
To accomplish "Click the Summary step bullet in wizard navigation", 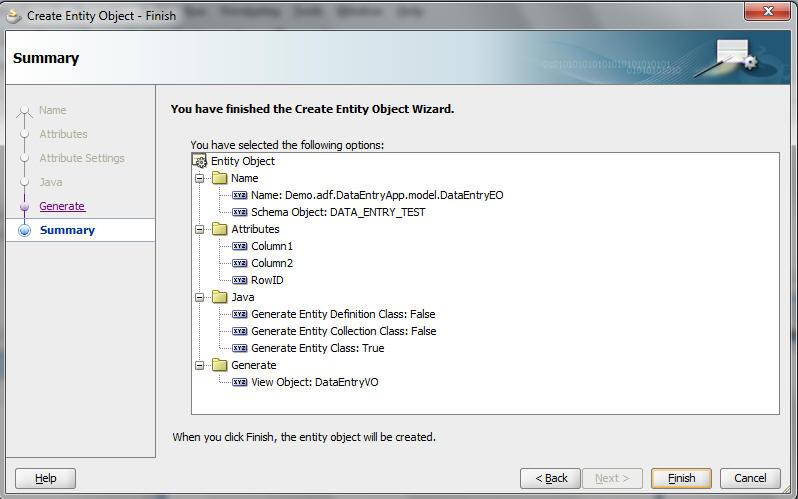I will [24, 230].
